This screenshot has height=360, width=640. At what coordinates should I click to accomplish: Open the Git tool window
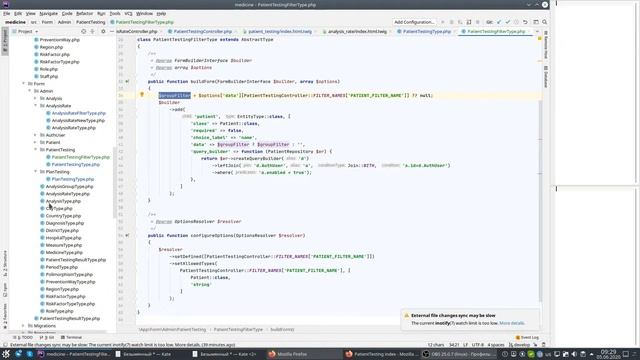point(47,338)
